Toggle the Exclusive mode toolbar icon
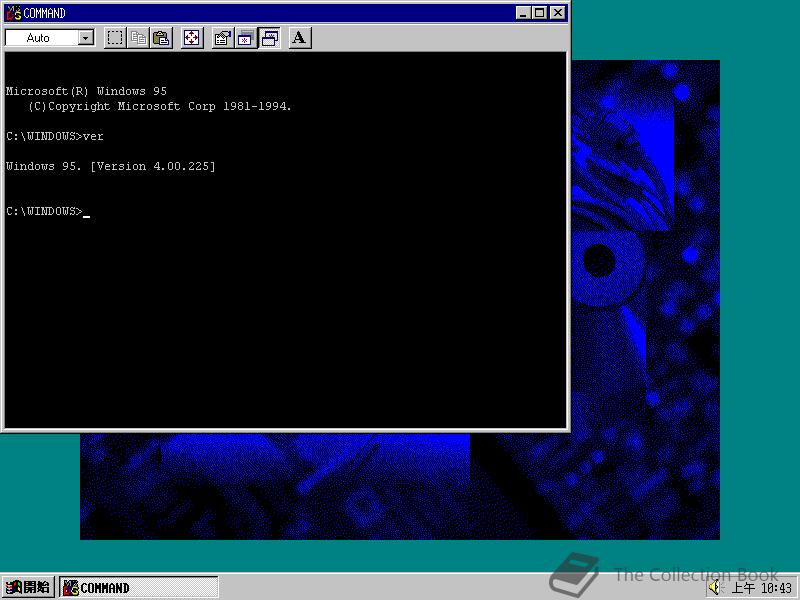The width and height of the screenshot is (800, 600). click(245, 38)
